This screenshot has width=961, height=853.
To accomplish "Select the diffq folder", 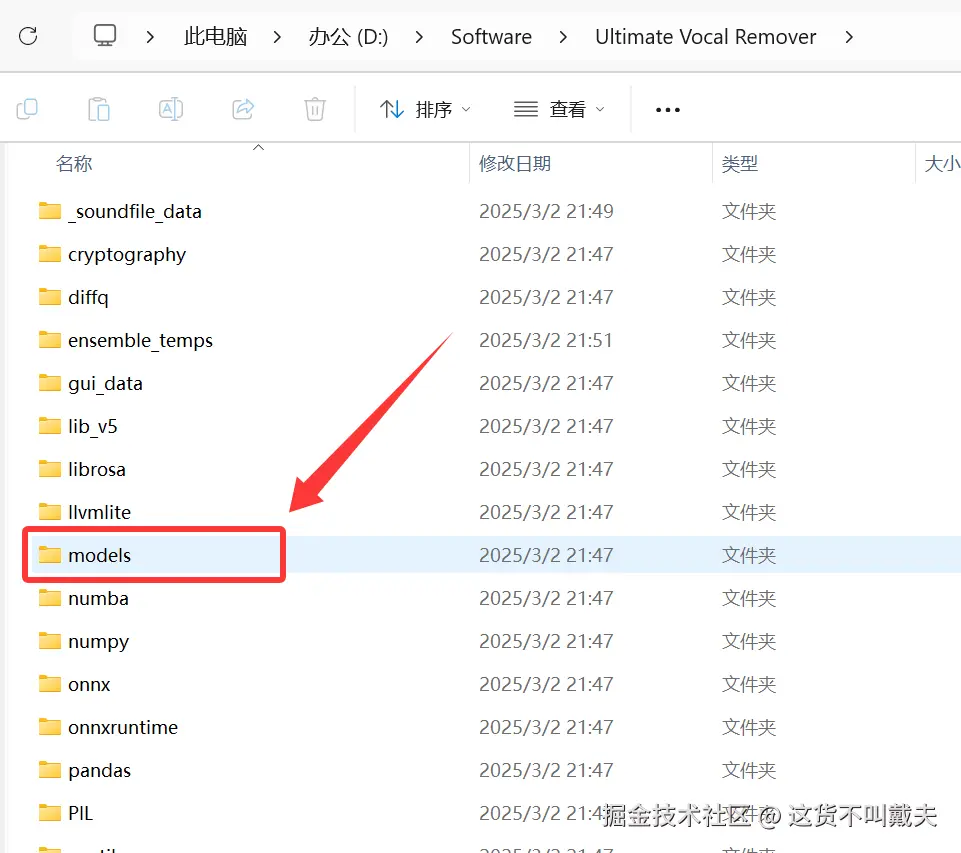I will tap(88, 297).
